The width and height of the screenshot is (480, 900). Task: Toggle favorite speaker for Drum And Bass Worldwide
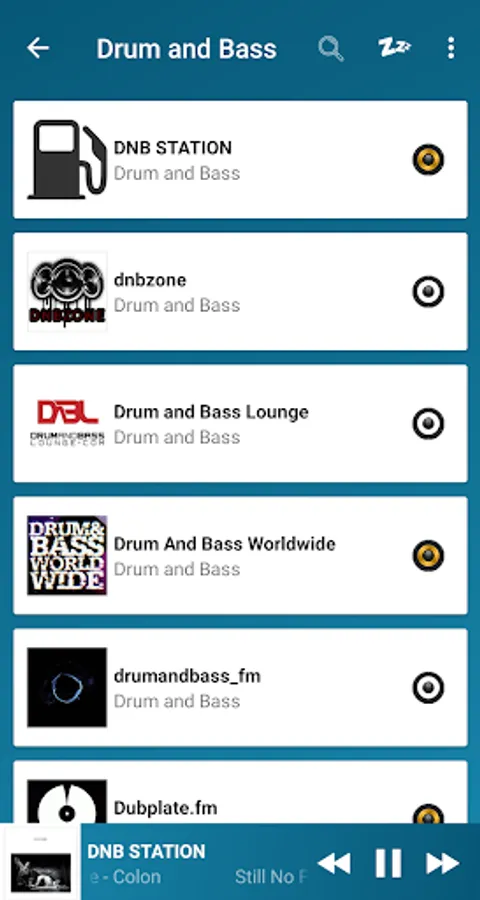click(x=428, y=556)
